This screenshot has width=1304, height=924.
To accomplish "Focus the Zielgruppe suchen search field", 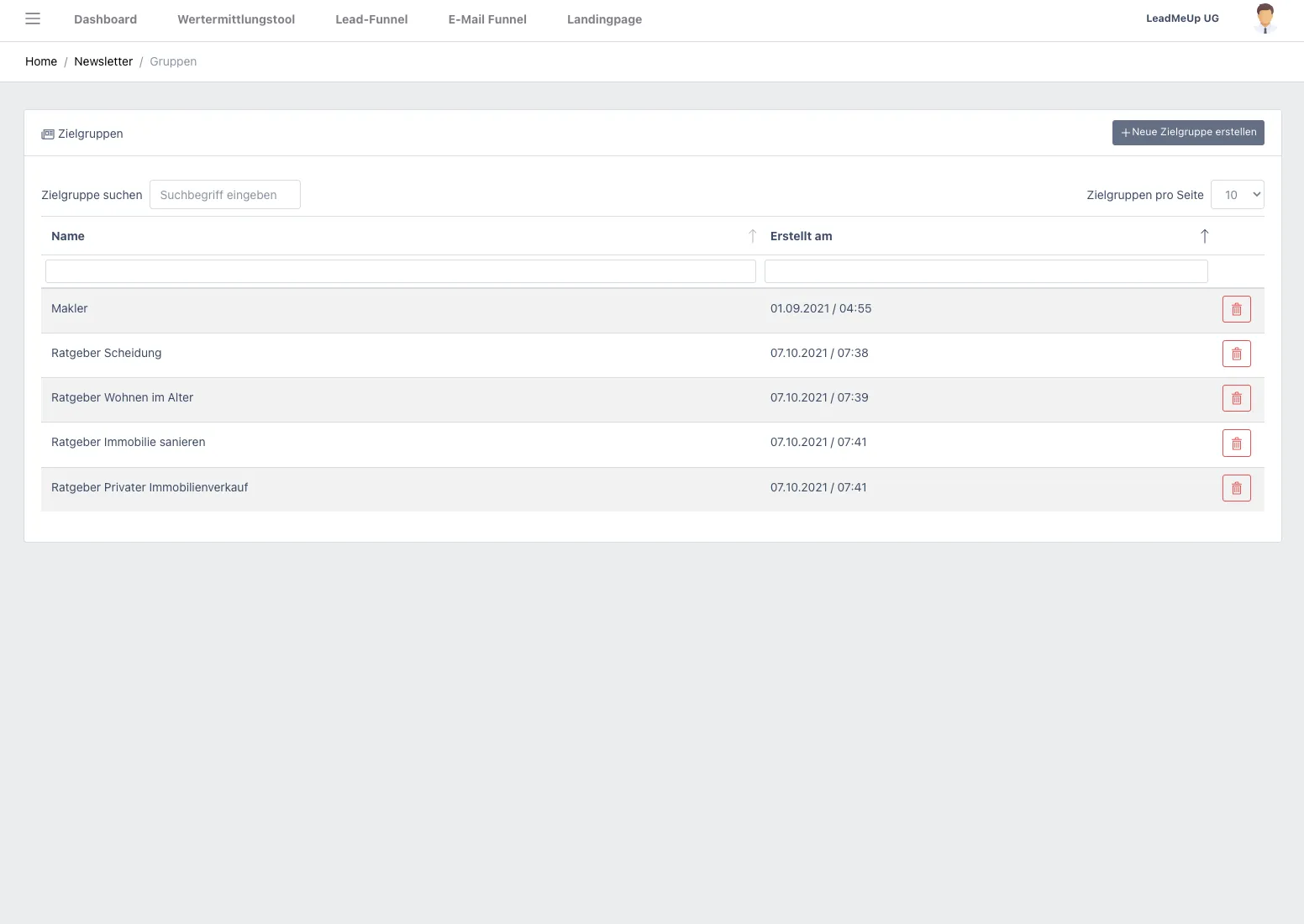I will (x=224, y=195).
